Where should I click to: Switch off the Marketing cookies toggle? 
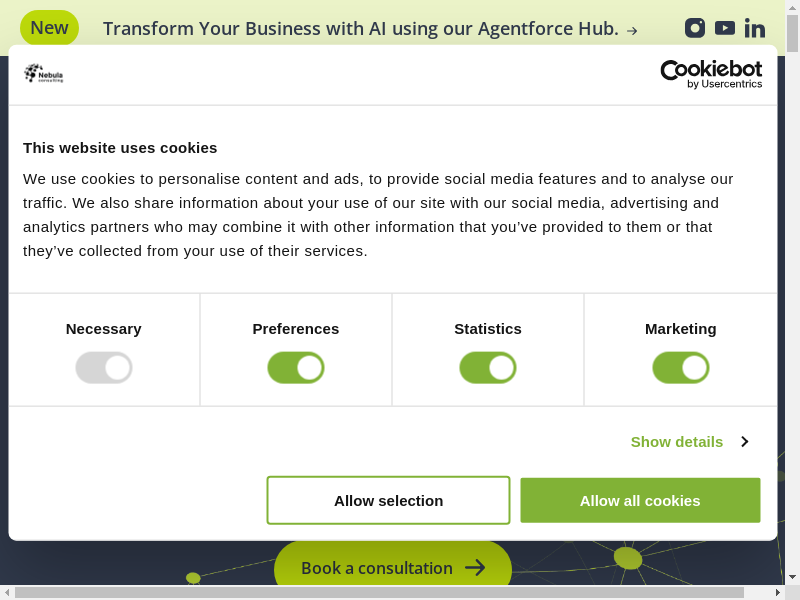point(681,368)
